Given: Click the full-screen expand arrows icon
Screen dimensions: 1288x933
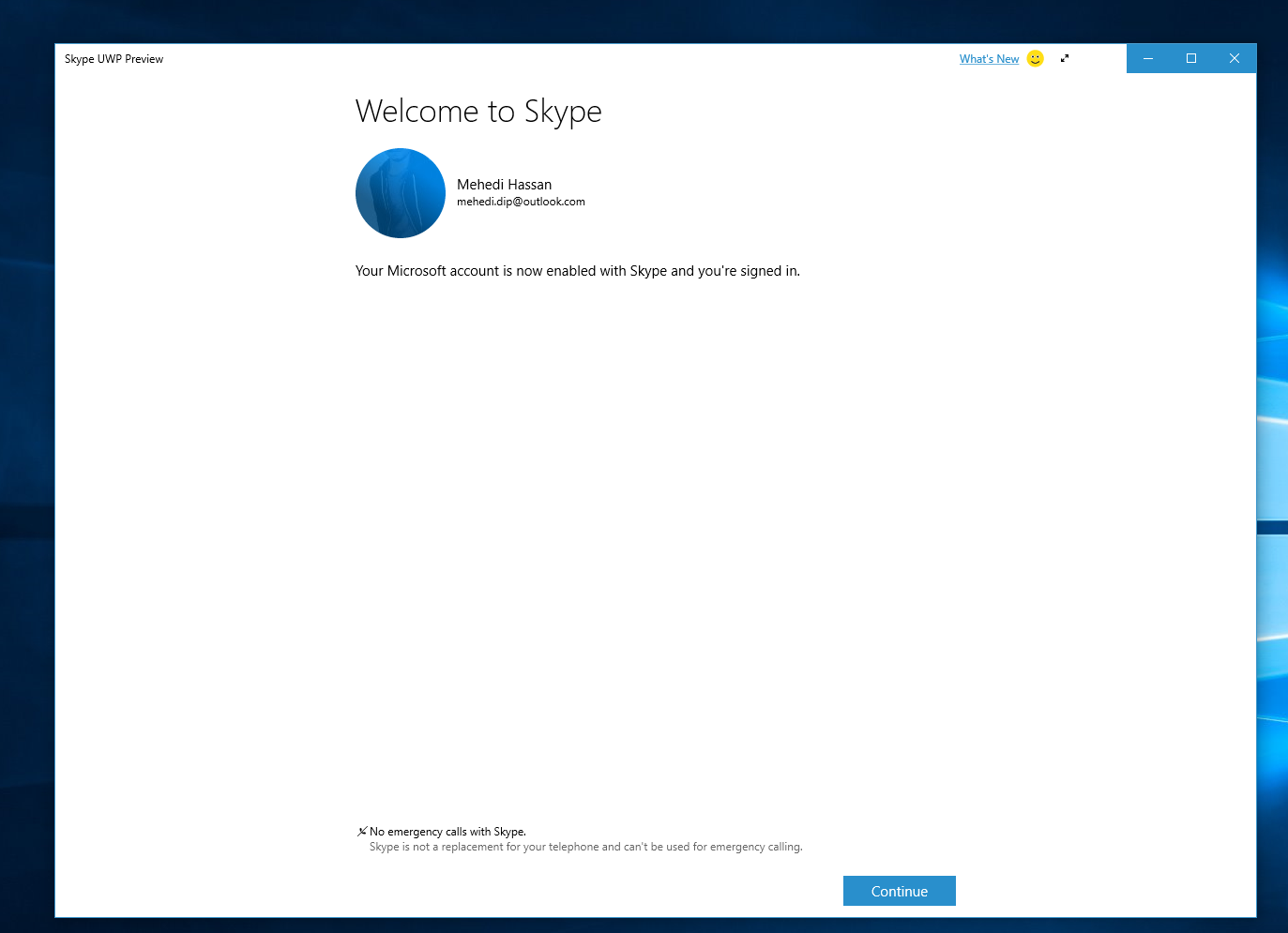Looking at the screenshot, I should point(1065,58).
